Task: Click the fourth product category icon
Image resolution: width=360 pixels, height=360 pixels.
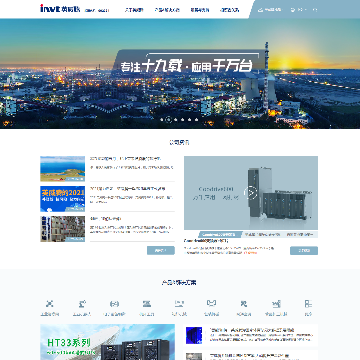Action: (147, 304)
